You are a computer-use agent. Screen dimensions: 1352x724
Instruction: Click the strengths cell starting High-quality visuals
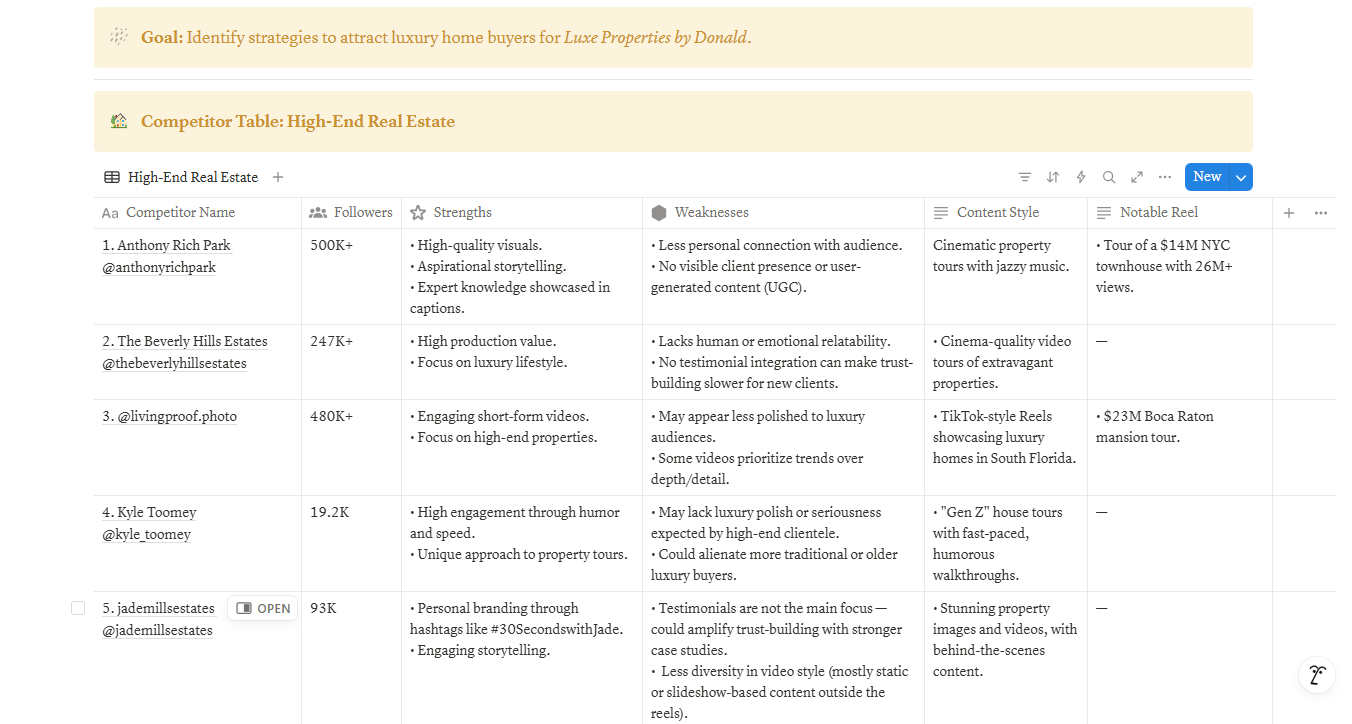[522, 276]
